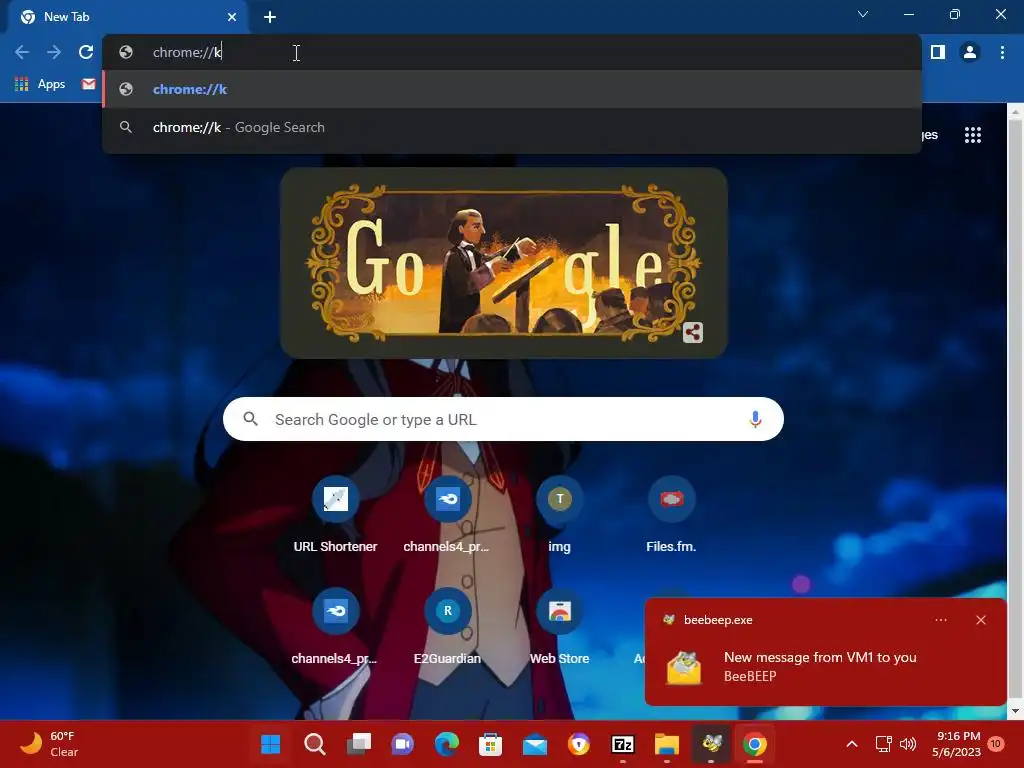The height and width of the screenshot is (768, 1024).
Task: Open the Google apps grid icon
Action: point(973,135)
